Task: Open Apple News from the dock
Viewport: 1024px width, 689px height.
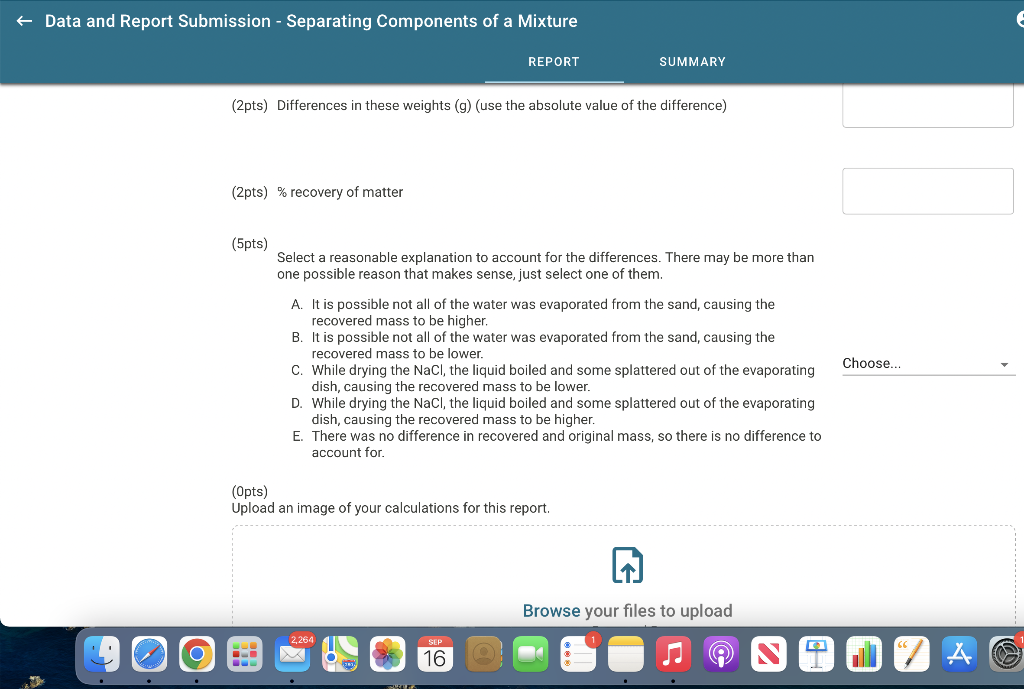Action: pyautogui.click(x=769, y=654)
